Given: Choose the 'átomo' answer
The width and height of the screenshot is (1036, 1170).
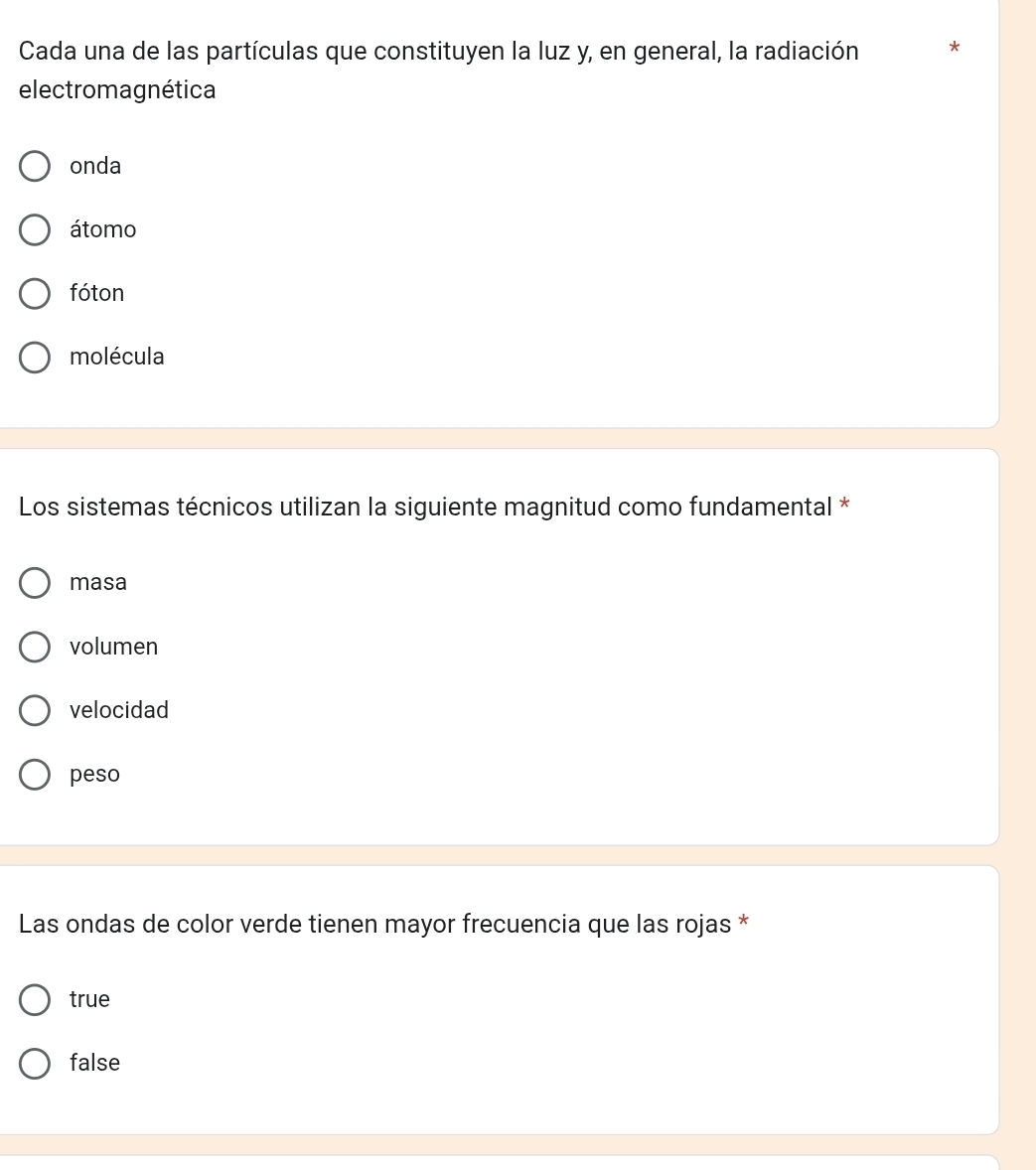Looking at the screenshot, I should pyautogui.click(x=35, y=229).
